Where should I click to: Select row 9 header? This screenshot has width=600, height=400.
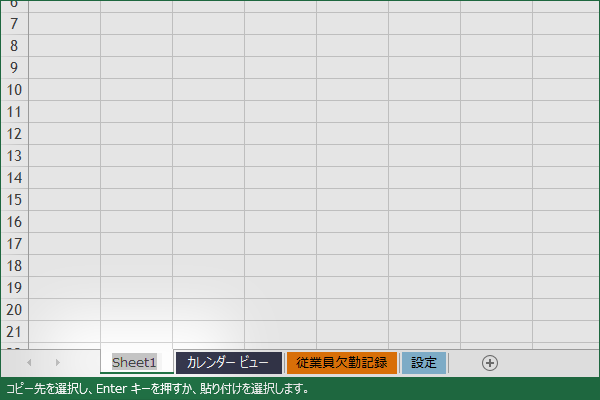click(x=14, y=68)
